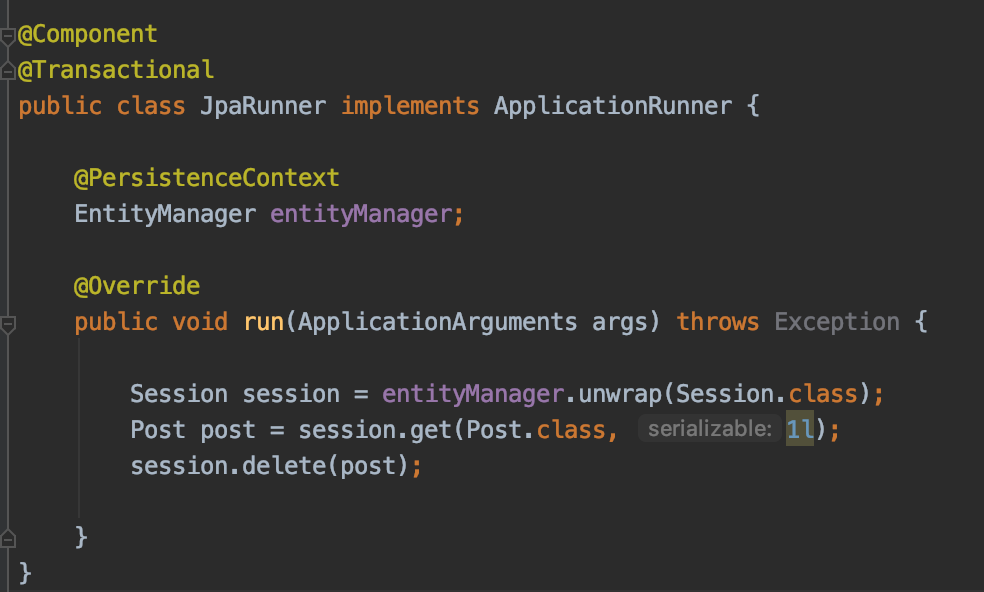Click the purple entityManager field declaration
Screen dimensions: 984x592
[x=362, y=214]
